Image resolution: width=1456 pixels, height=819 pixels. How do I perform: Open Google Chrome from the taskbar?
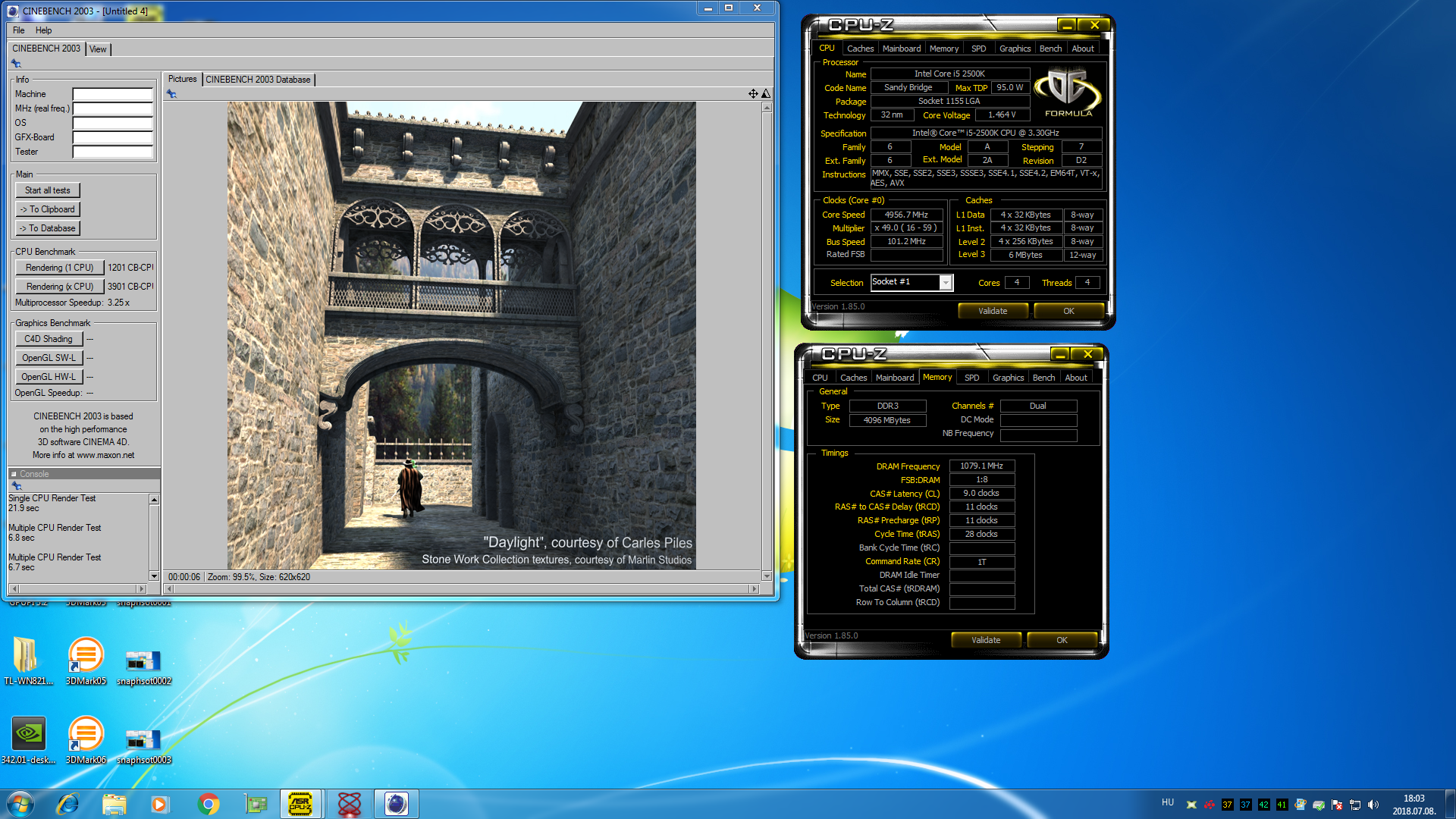pos(209,804)
